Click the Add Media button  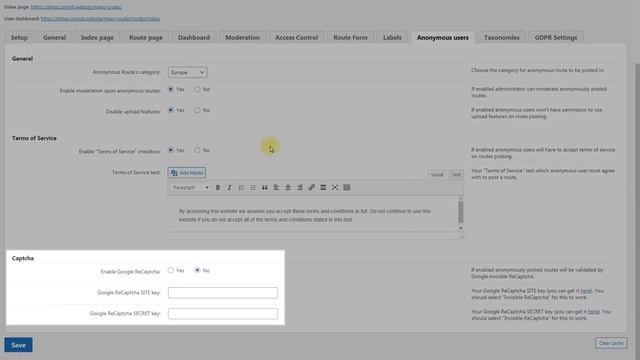[x=187, y=173]
